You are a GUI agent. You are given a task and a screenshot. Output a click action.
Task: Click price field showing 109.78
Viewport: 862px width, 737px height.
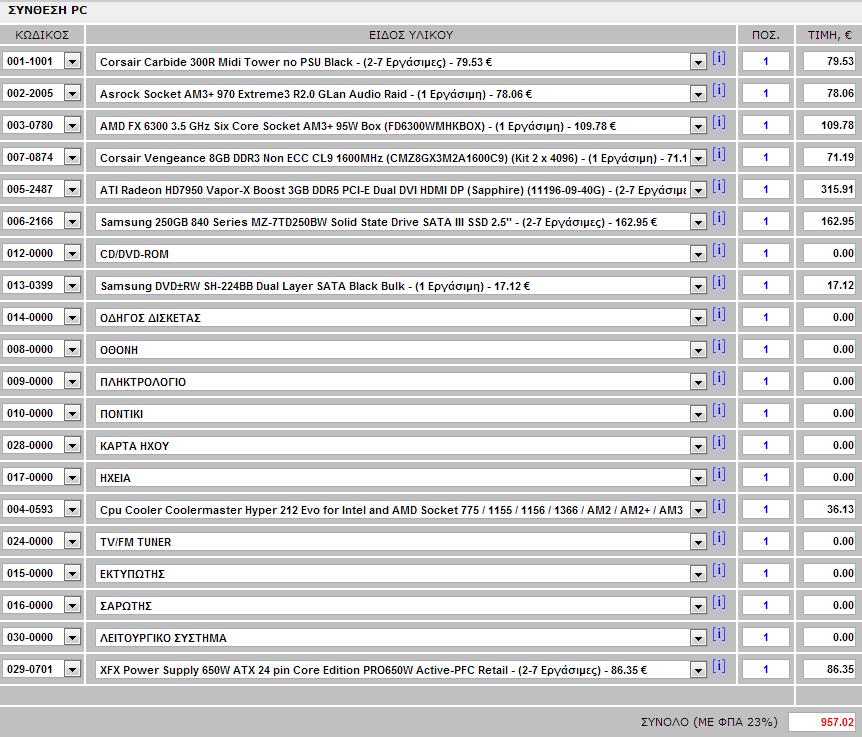click(830, 125)
